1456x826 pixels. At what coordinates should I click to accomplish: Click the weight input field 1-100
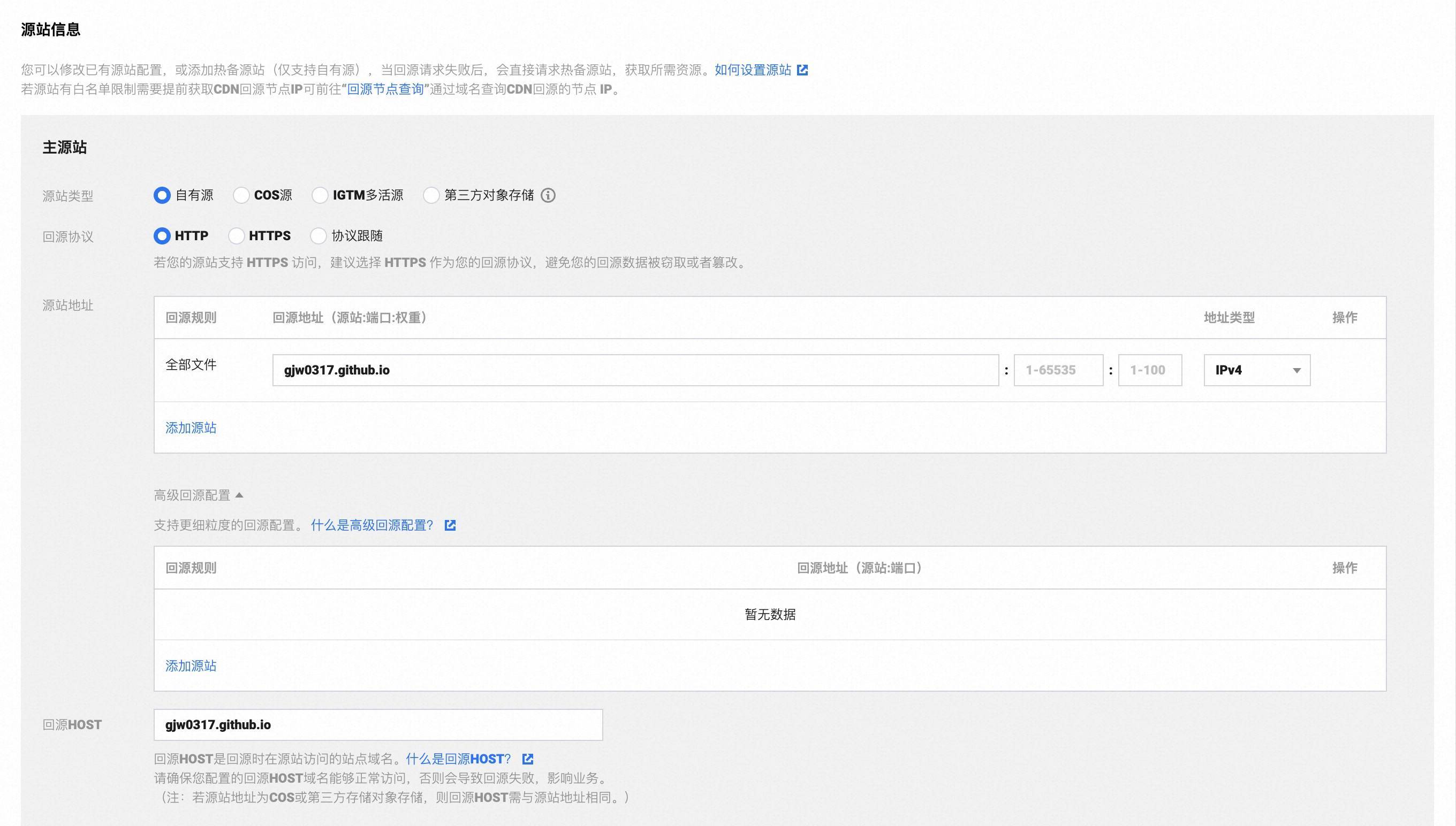click(x=1149, y=370)
